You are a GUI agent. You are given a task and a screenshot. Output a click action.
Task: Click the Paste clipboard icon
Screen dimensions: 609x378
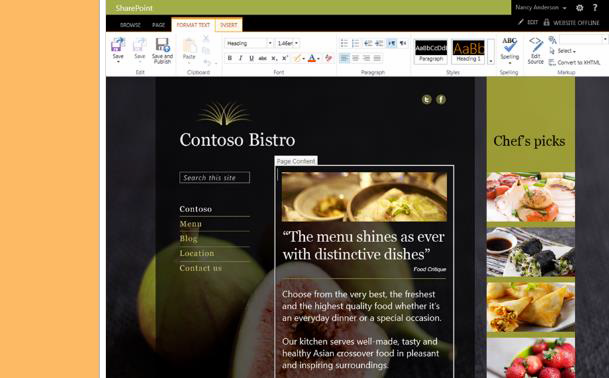click(x=189, y=45)
